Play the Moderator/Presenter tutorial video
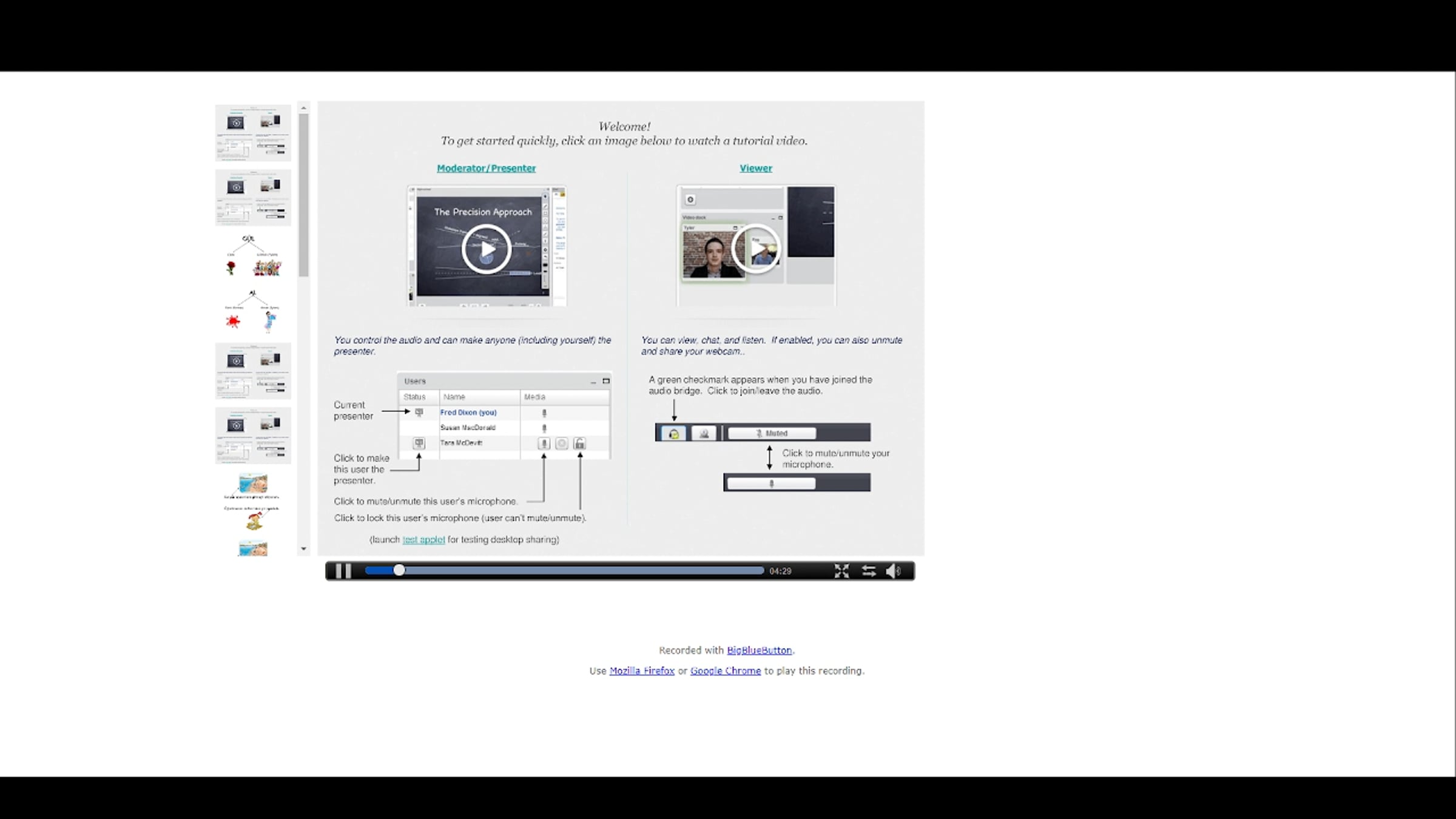This screenshot has width=1456, height=819. (x=486, y=249)
